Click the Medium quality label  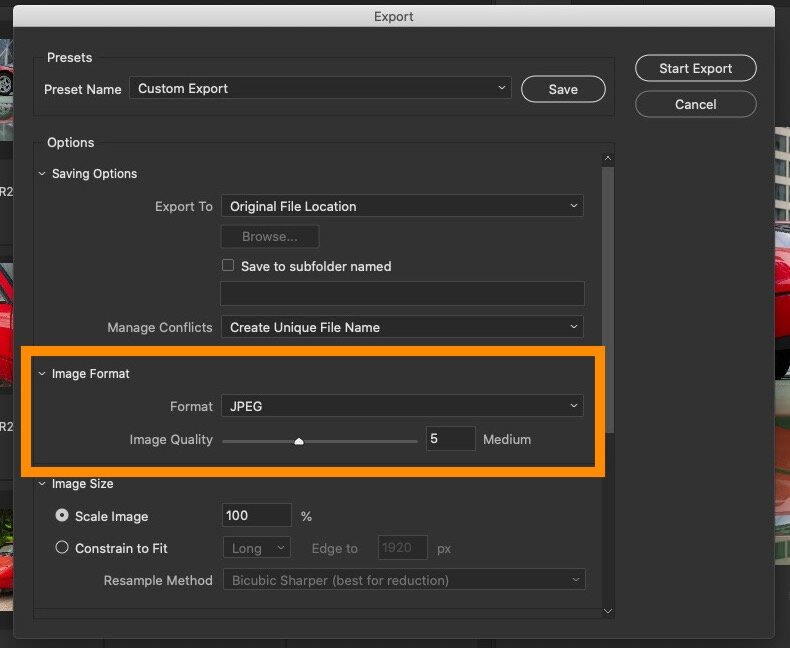[x=507, y=439]
